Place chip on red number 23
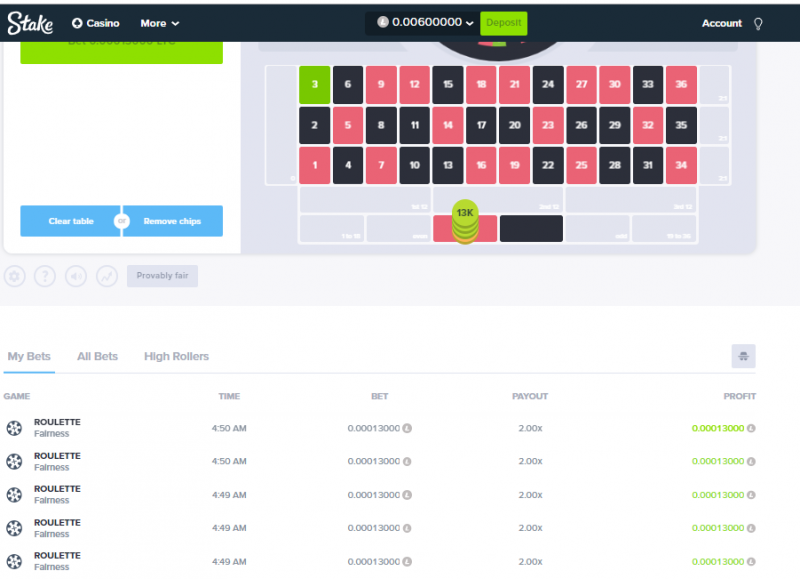 click(548, 125)
